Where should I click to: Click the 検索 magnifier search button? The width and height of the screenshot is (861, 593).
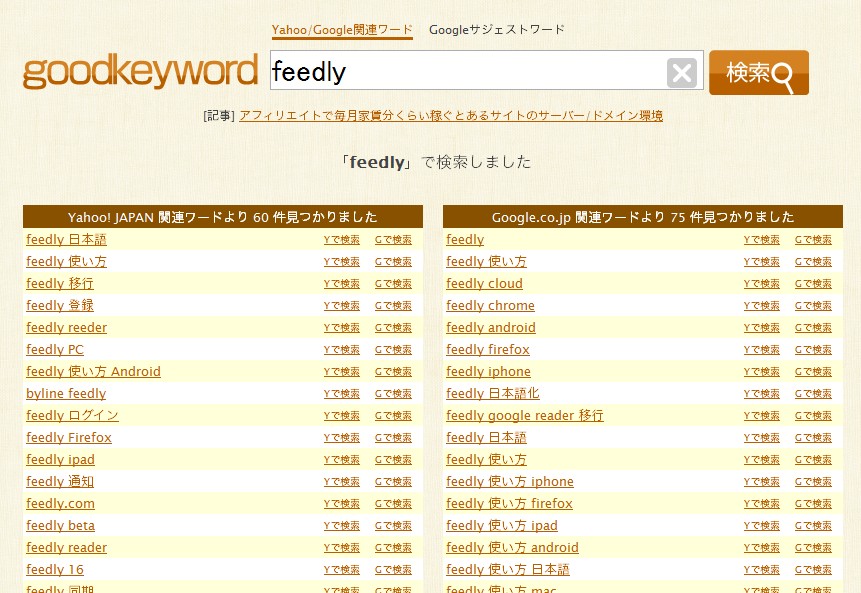(x=759, y=72)
